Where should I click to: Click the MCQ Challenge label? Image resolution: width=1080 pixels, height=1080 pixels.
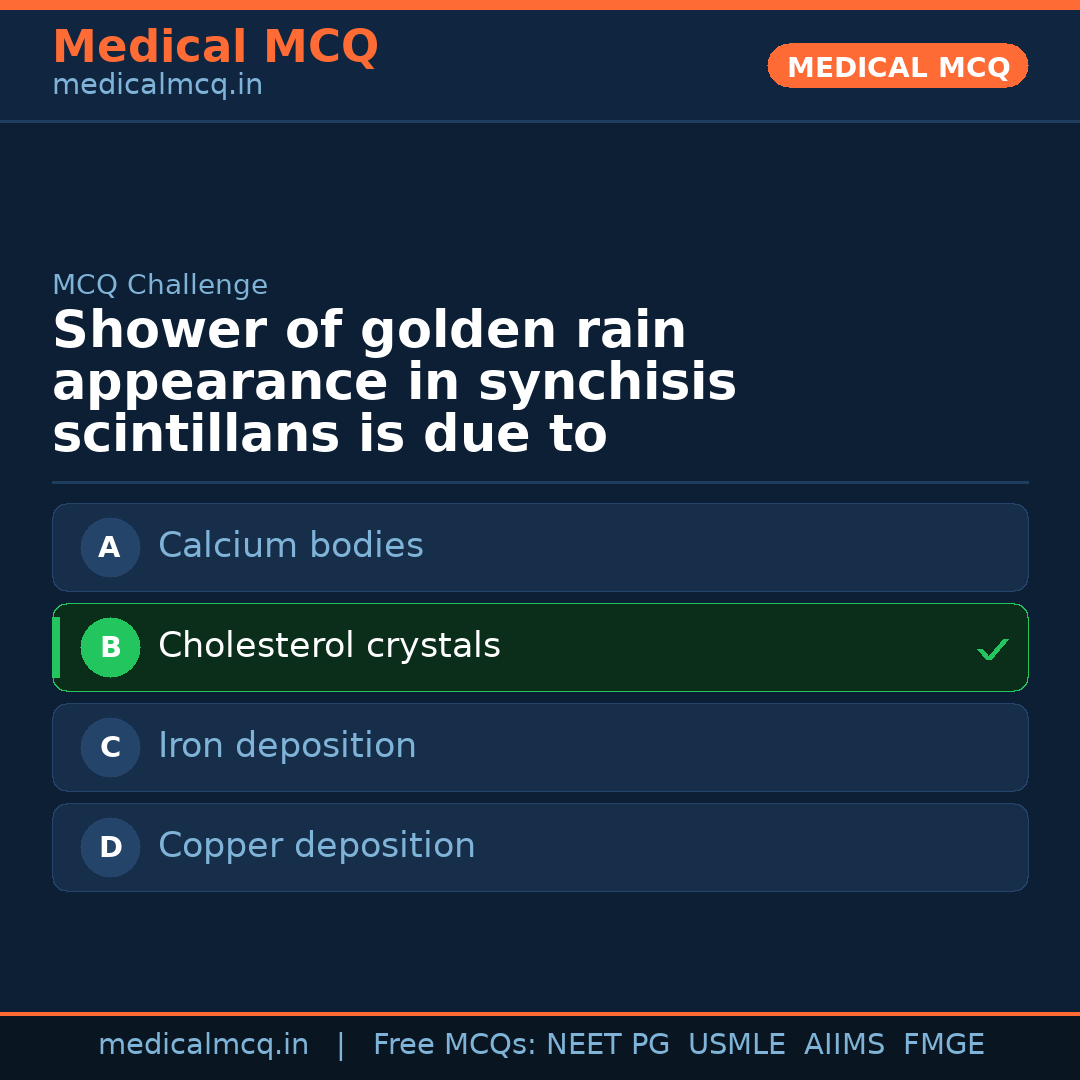(160, 285)
